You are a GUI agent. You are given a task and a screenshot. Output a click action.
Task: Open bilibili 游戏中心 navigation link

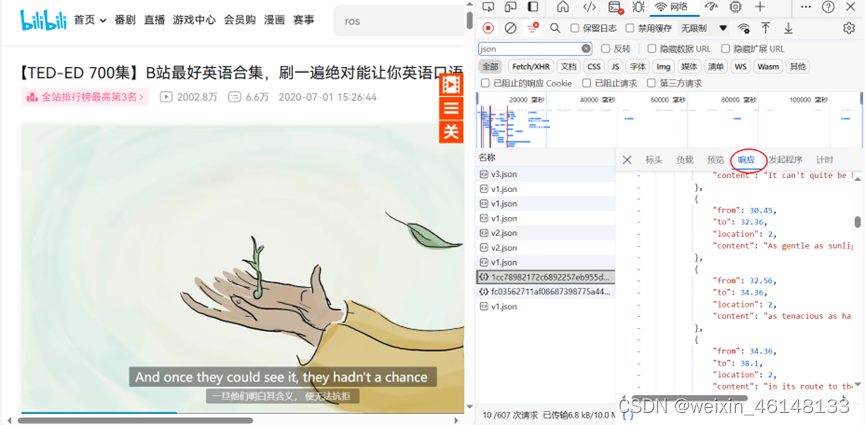[x=194, y=20]
